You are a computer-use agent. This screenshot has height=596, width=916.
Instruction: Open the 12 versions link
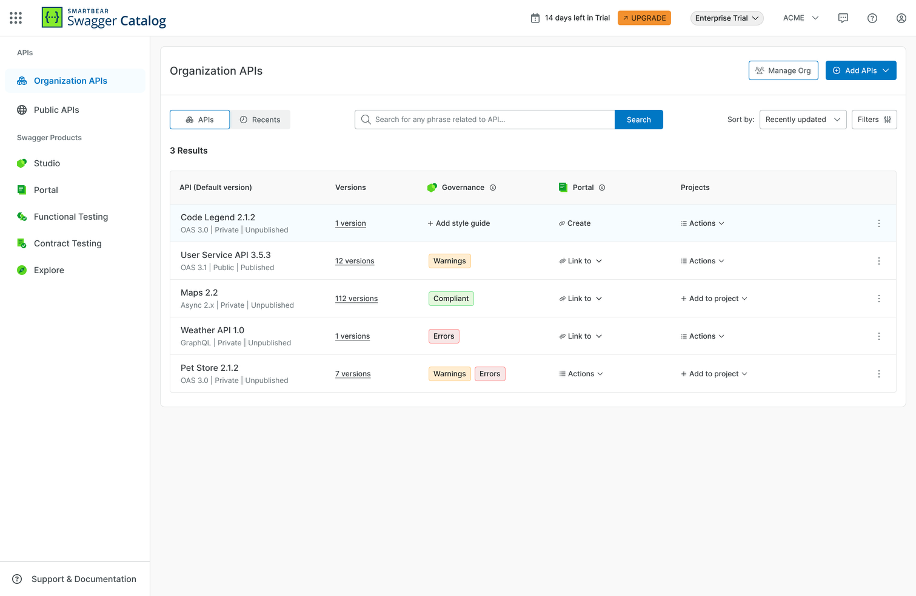pyautogui.click(x=355, y=261)
